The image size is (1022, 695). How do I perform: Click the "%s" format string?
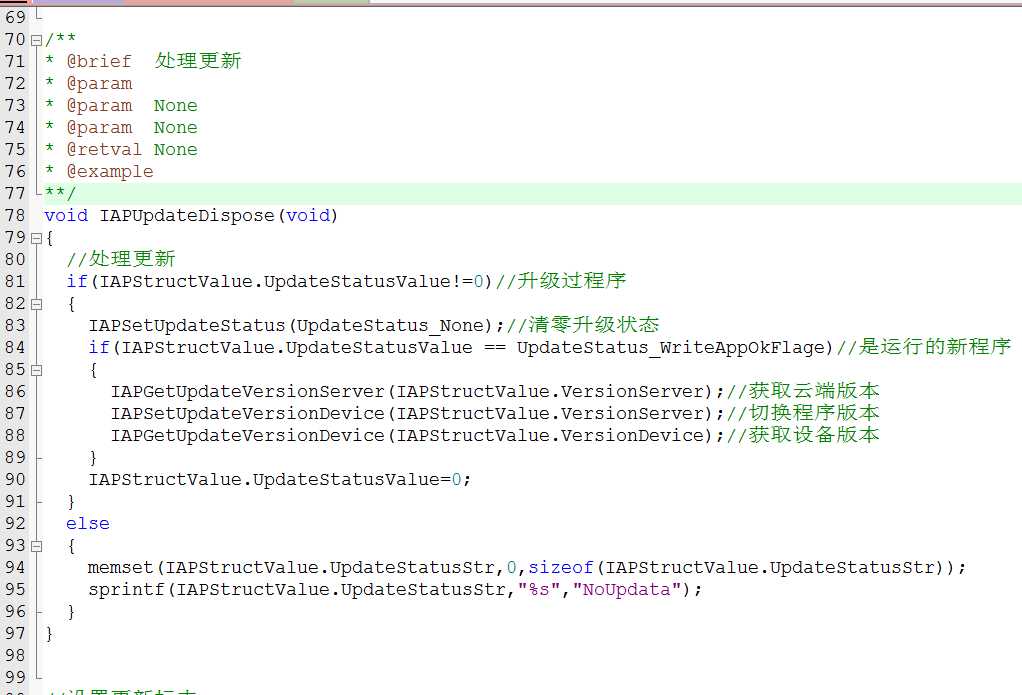click(538, 590)
